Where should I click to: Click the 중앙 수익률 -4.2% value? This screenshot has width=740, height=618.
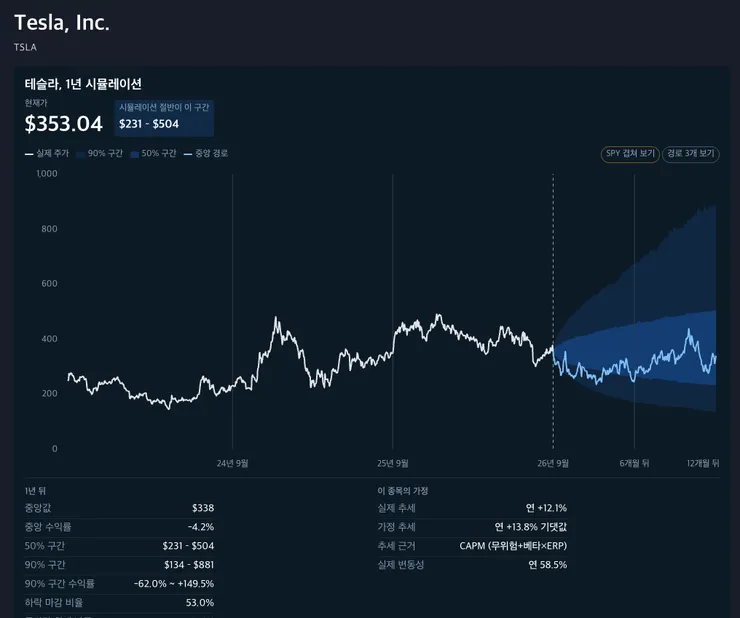[201, 527]
